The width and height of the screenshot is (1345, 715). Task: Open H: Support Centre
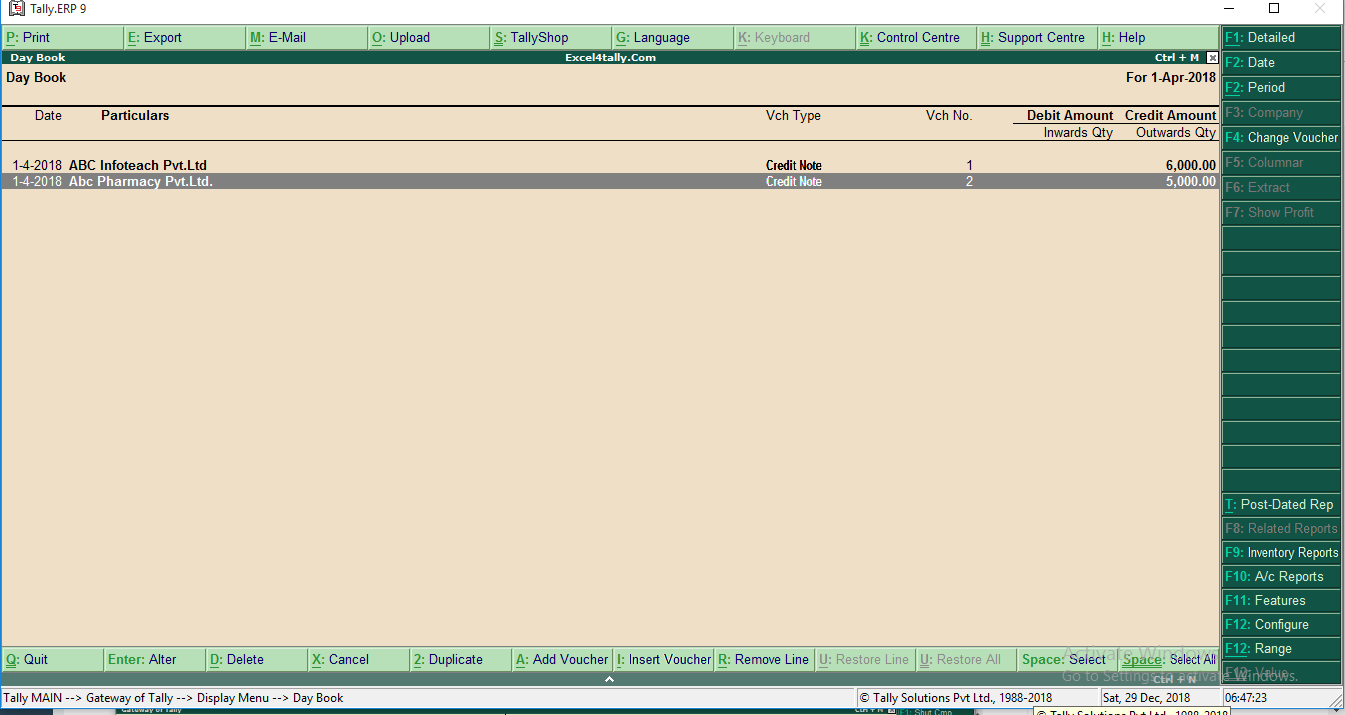[1038, 38]
